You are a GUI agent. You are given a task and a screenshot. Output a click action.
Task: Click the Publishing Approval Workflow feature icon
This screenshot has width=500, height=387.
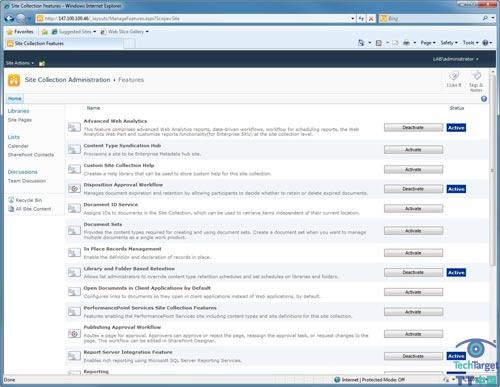click(x=74, y=333)
